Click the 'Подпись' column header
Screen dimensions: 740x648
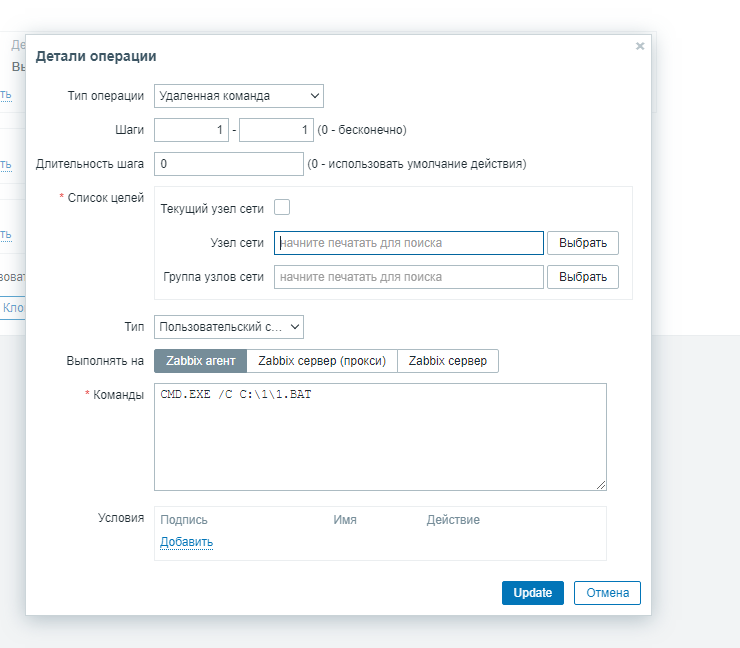tap(184, 520)
